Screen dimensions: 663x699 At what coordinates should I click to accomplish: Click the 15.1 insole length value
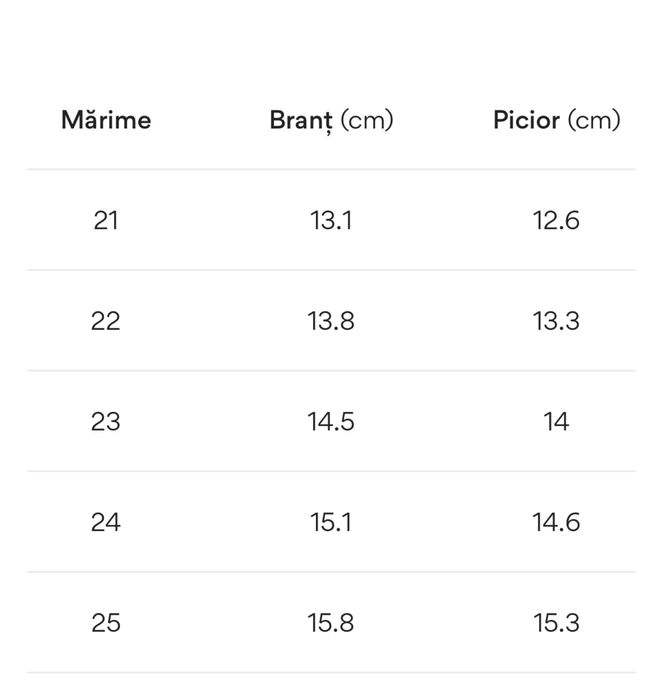[331, 522]
